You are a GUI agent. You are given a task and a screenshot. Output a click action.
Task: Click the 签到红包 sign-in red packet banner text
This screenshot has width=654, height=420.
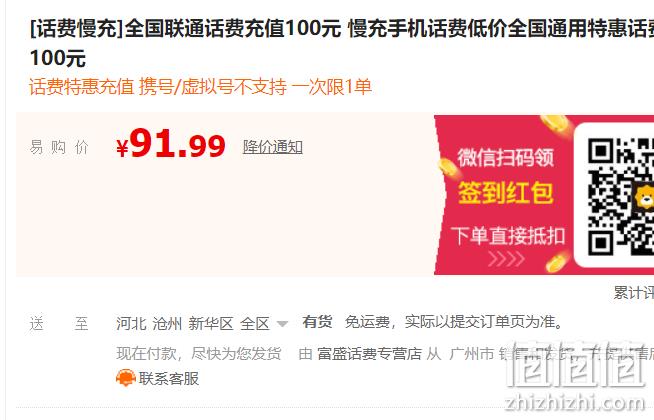pyautogui.click(x=506, y=193)
